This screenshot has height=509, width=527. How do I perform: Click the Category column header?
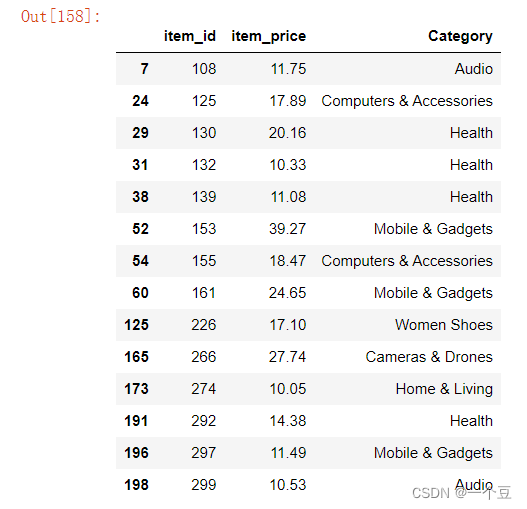click(x=460, y=36)
